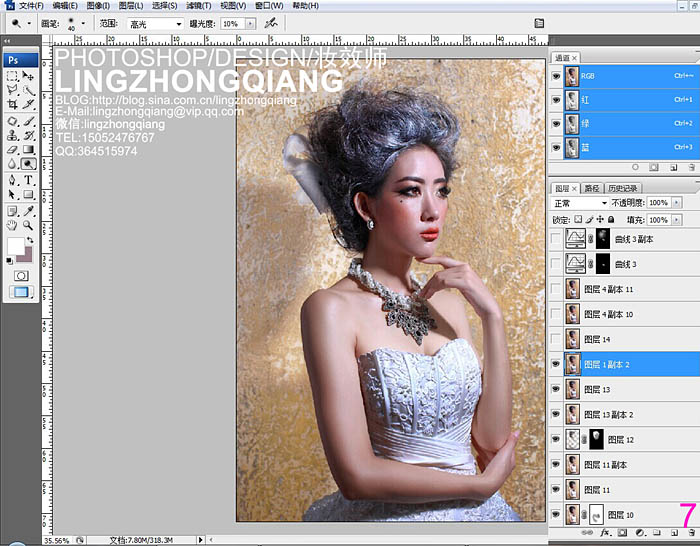
Task: Hide the 绿 (green) channel
Action: (x=556, y=124)
